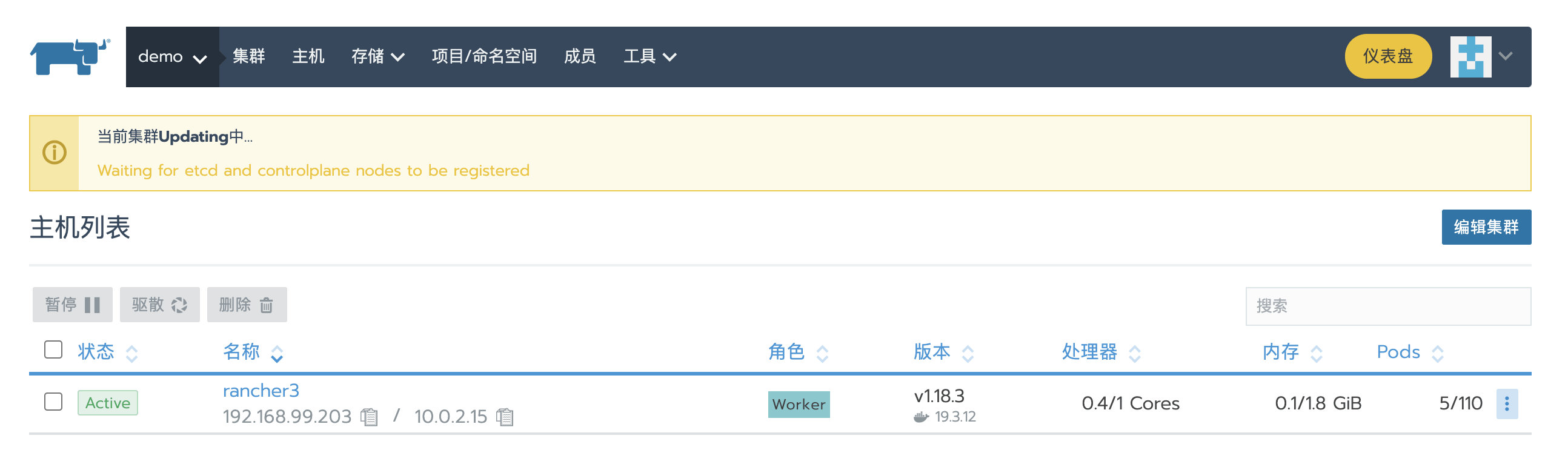
Task: Expand the 存储 storage menu
Action: pos(377,57)
